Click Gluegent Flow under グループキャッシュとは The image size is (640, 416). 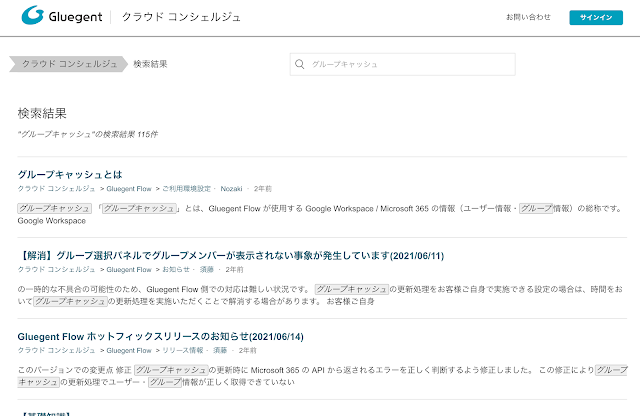pyautogui.click(x=129, y=189)
